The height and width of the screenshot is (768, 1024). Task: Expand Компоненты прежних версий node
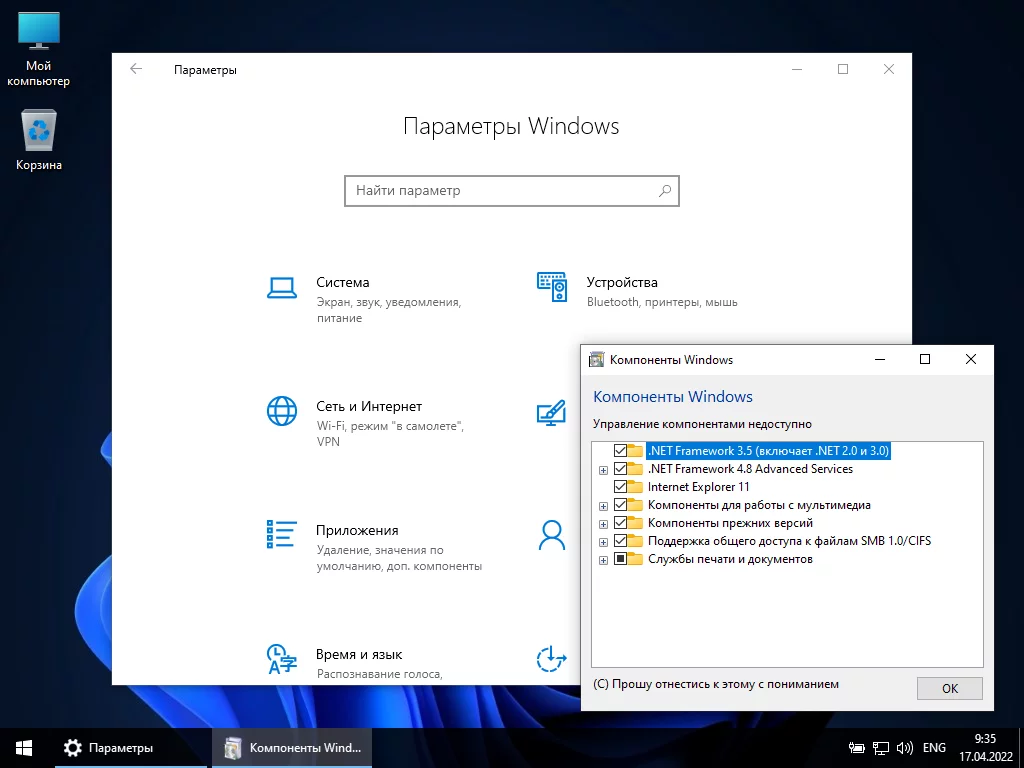click(x=603, y=524)
